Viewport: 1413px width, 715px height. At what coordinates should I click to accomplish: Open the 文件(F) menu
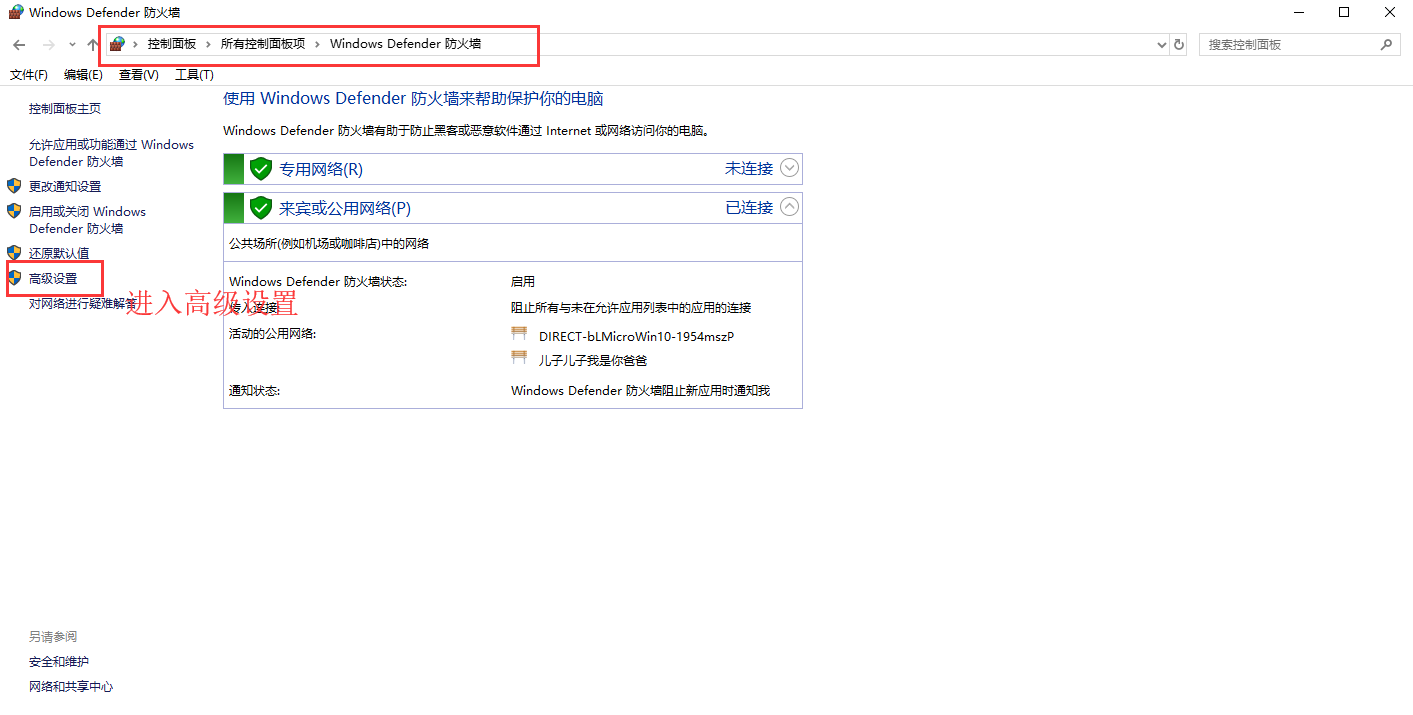29,75
